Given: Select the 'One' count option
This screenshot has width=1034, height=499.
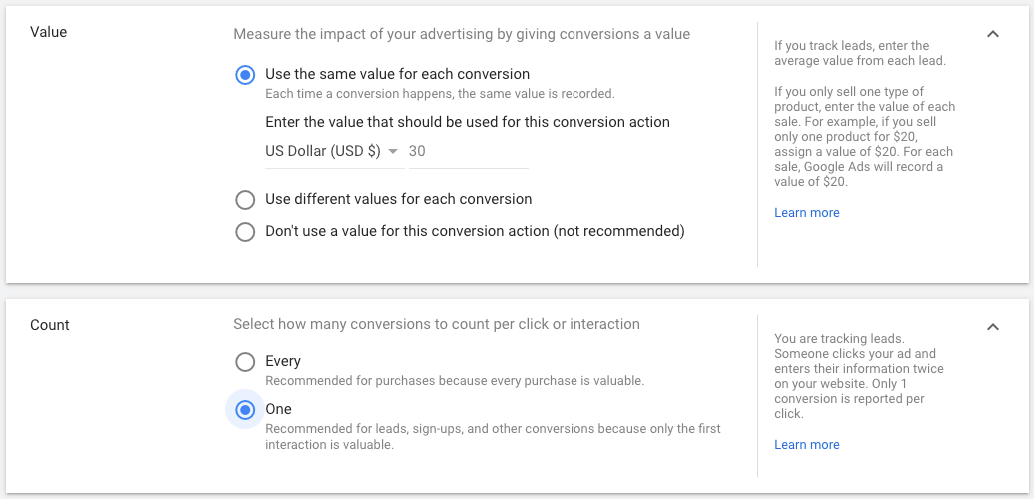Looking at the screenshot, I should click(245, 409).
